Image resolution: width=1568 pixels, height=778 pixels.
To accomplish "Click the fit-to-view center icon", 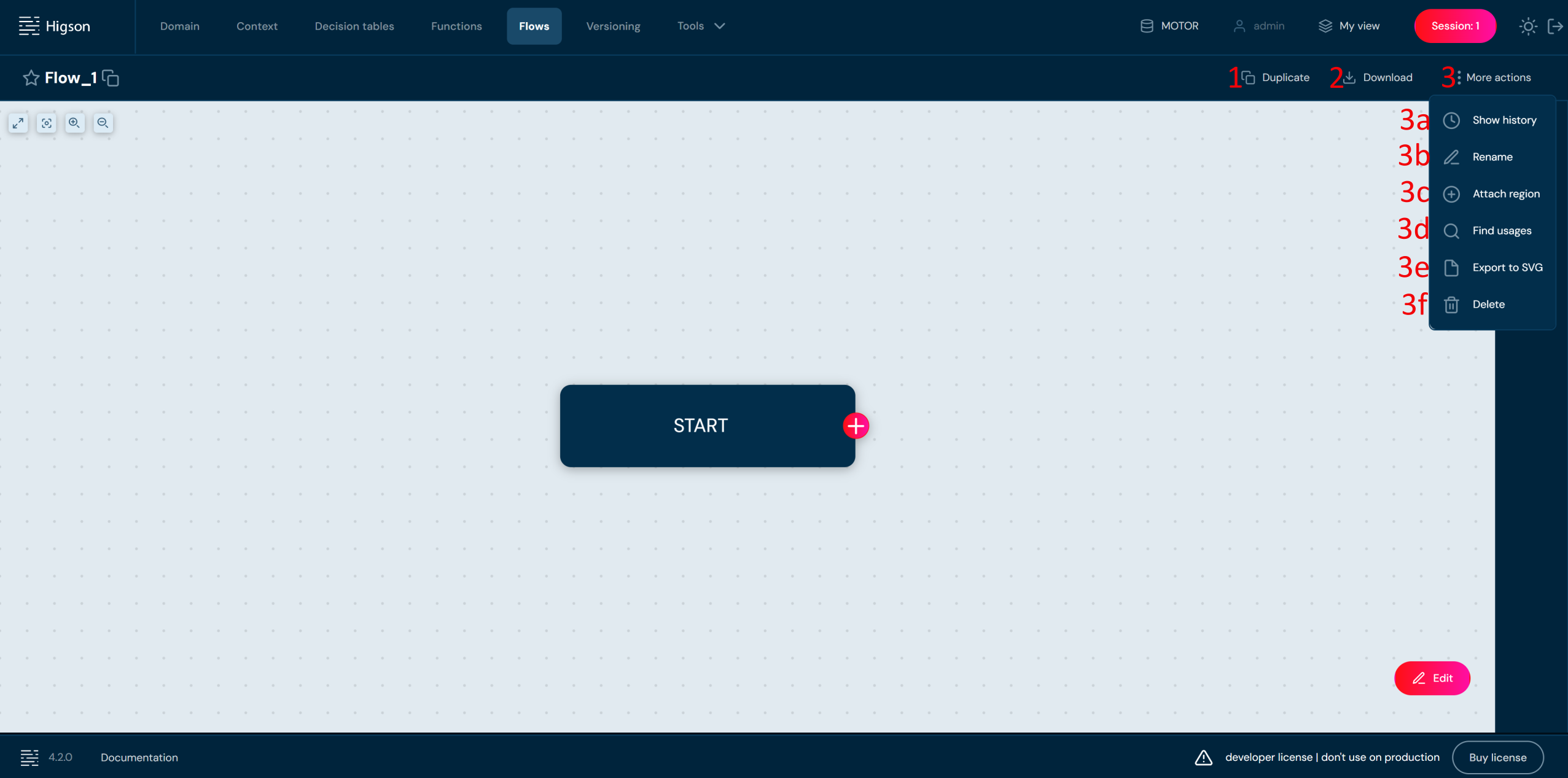I will (x=47, y=123).
